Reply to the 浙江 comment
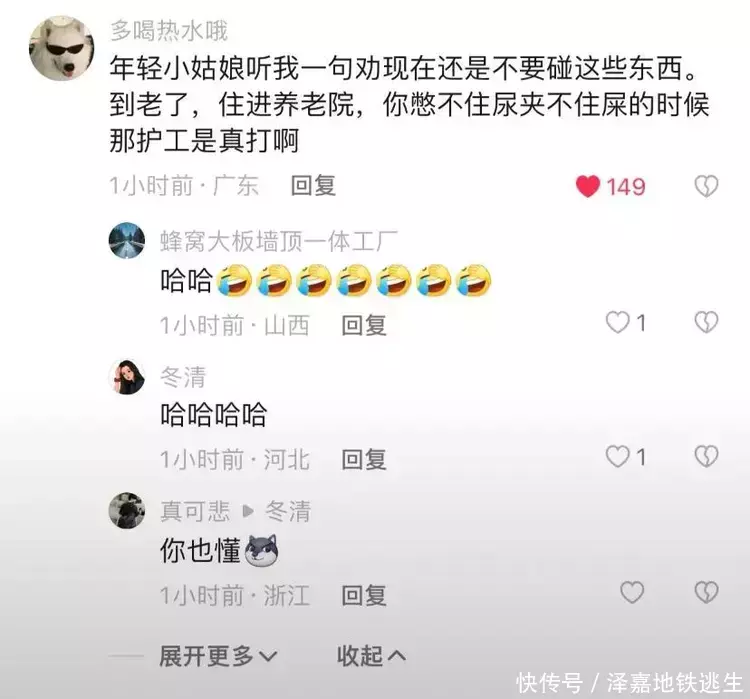Viewport: 750px width, 699px height. pyautogui.click(x=364, y=596)
